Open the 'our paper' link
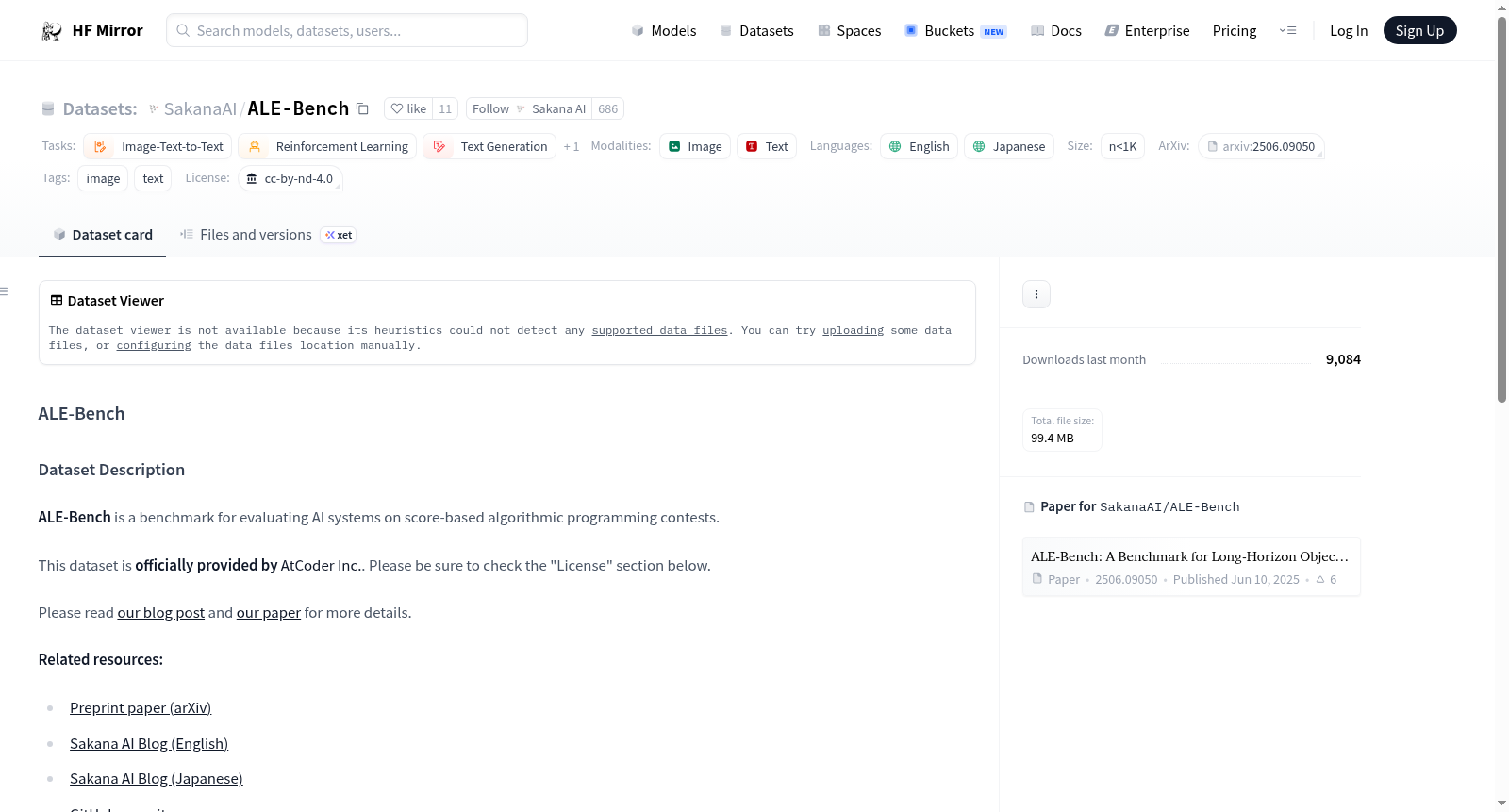Viewport: 1509px width, 812px height. tap(269, 612)
